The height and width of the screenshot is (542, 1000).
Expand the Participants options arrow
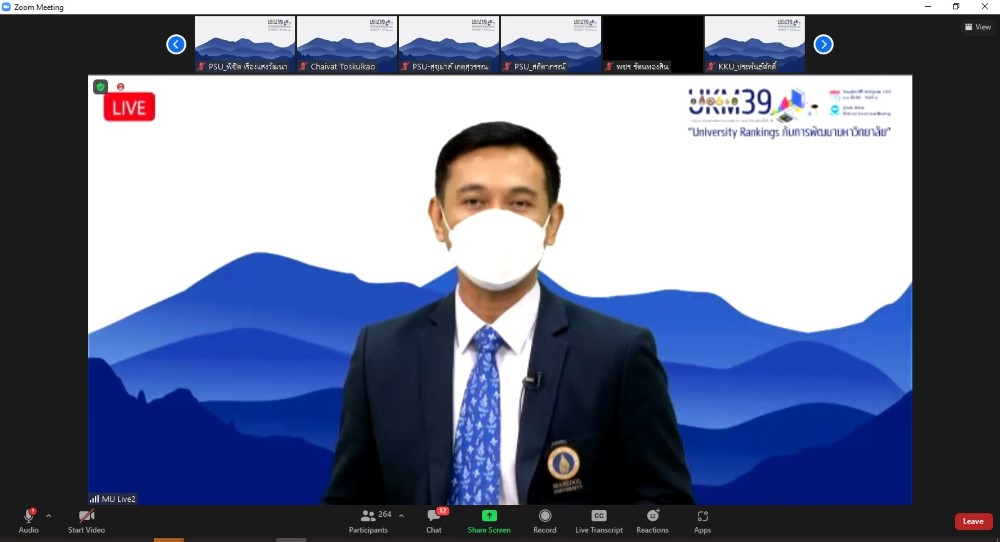click(x=401, y=516)
